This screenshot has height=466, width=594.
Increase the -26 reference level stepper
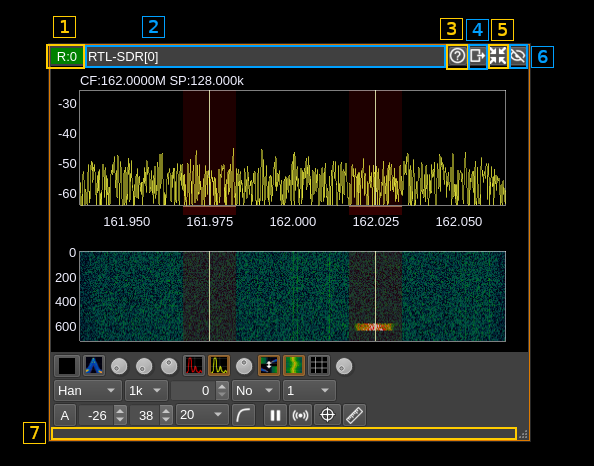point(120,411)
